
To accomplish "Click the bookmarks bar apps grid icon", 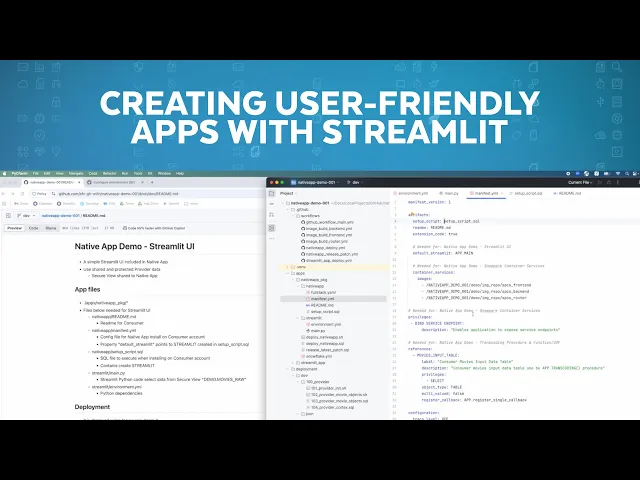I will click(4, 204).
